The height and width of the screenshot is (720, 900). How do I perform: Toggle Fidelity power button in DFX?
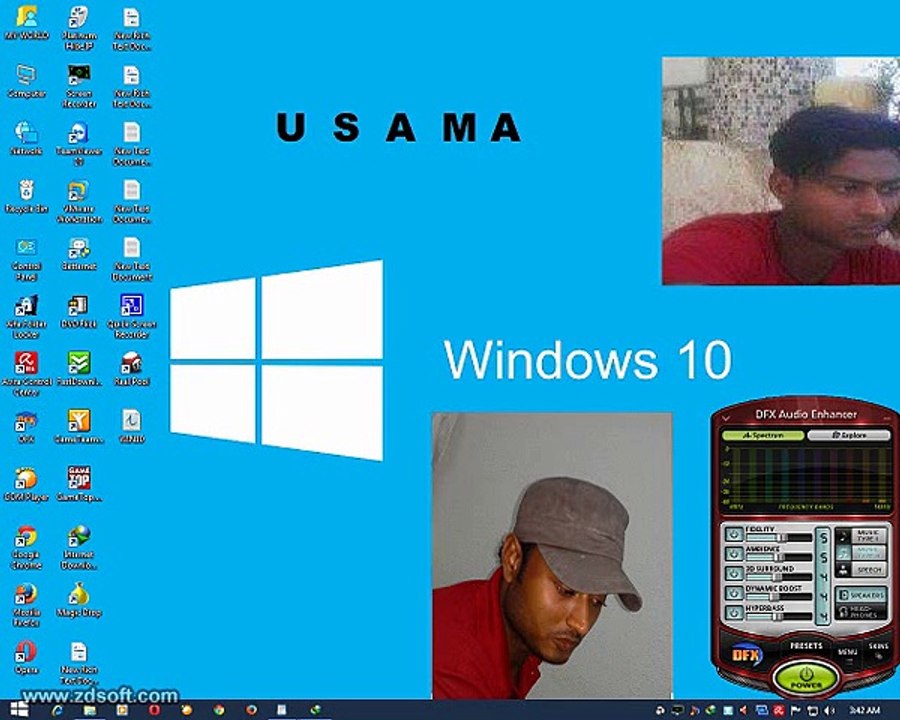pyautogui.click(x=735, y=535)
